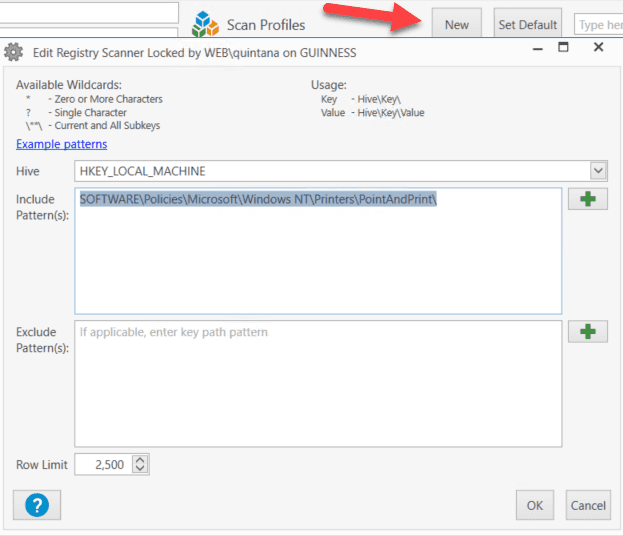
Task: Cancel the Edit Registry Scanner dialog
Action: 588,505
